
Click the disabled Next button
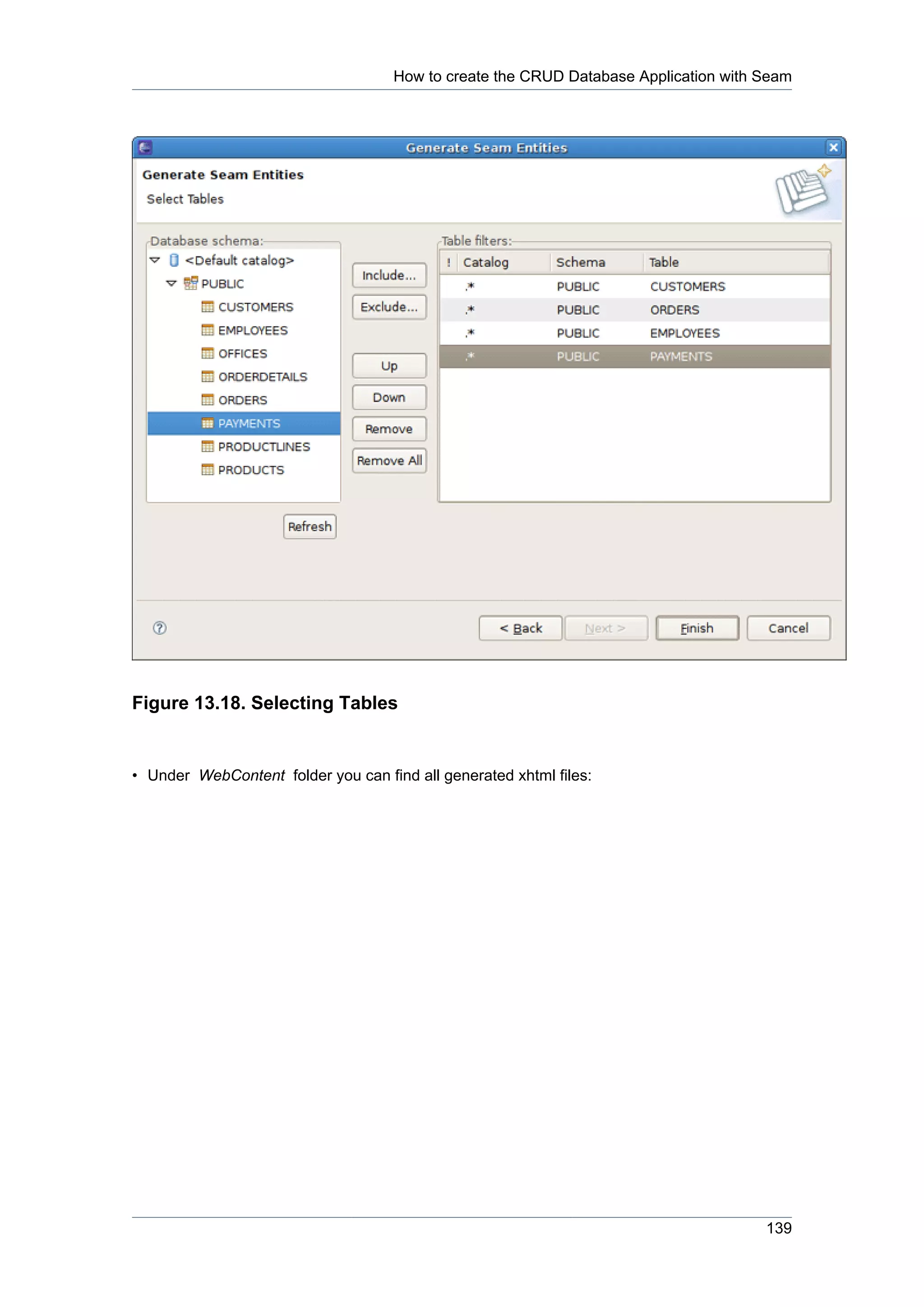[606, 629]
